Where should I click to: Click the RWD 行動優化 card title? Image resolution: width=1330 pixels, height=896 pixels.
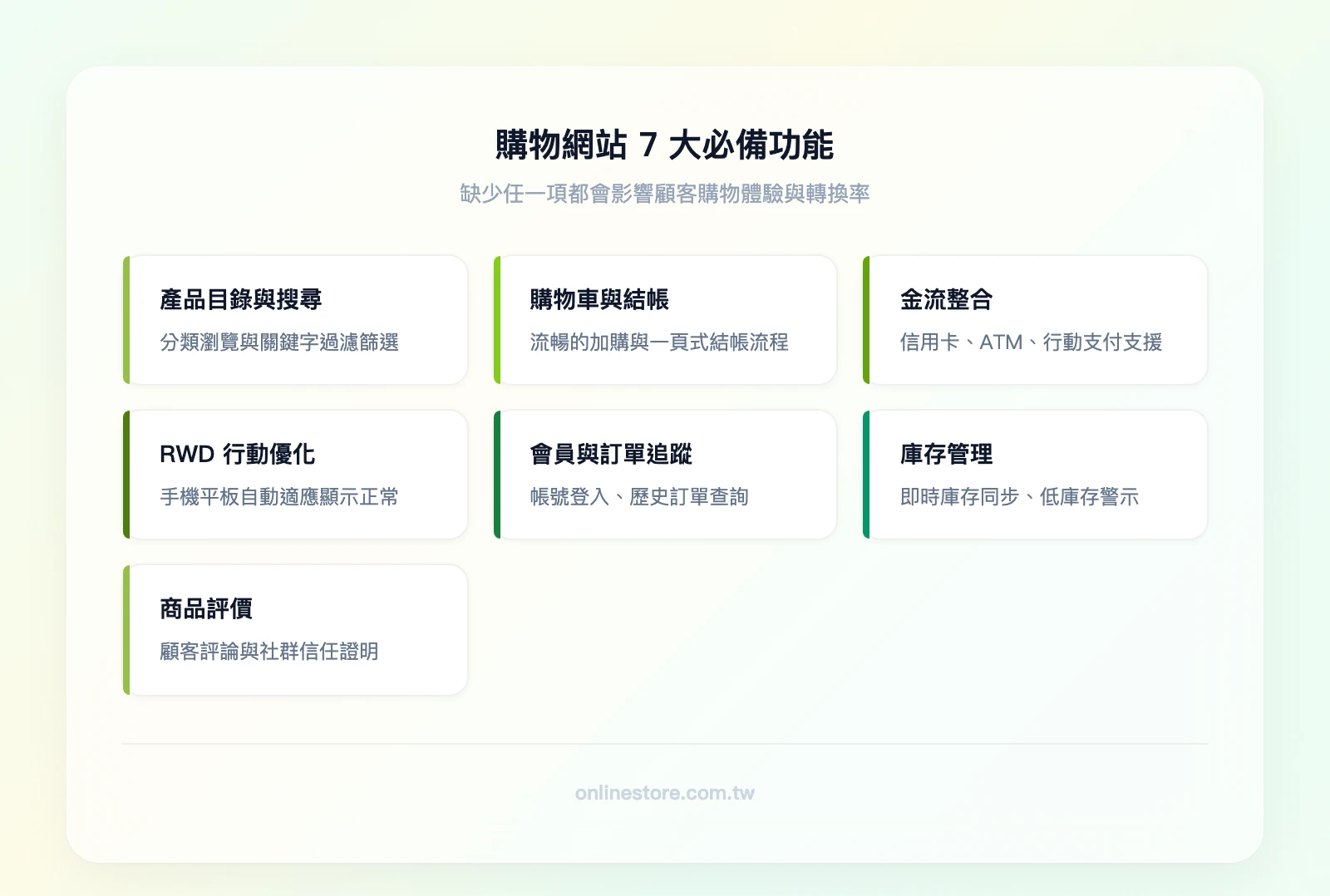pyautogui.click(x=238, y=454)
